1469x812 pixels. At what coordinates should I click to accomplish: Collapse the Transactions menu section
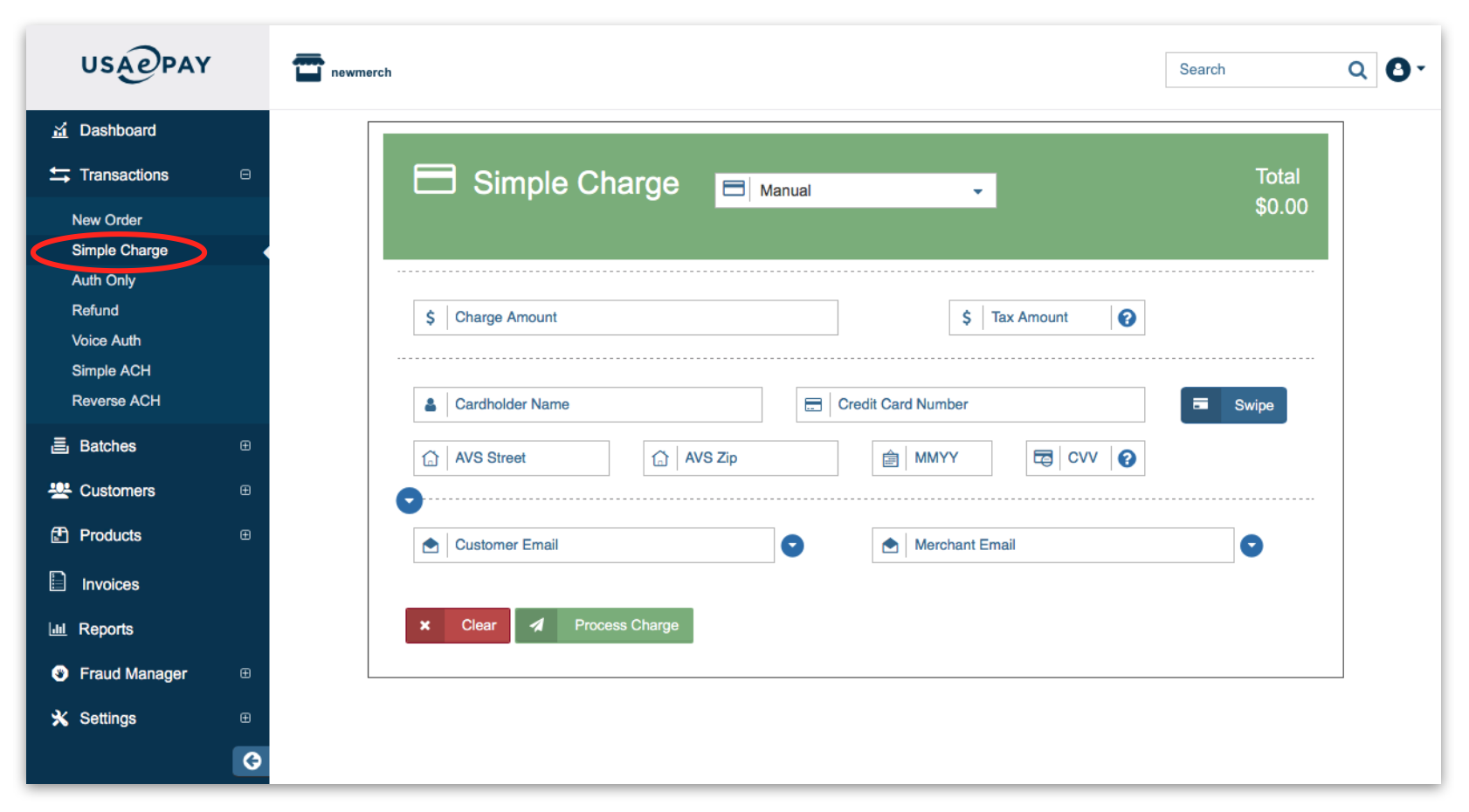click(x=245, y=175)
